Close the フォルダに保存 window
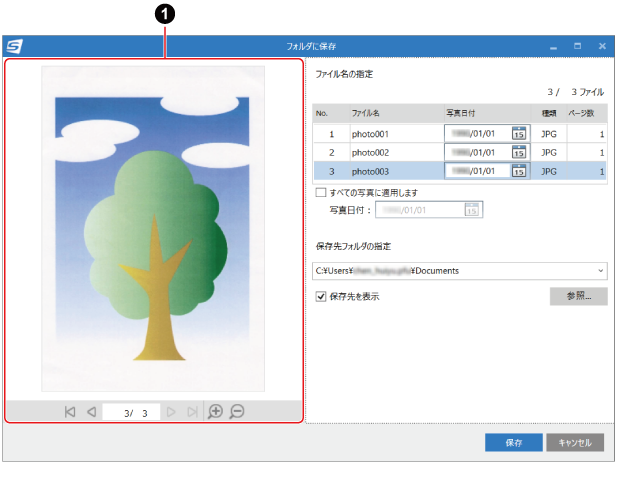 coord(602,46)
